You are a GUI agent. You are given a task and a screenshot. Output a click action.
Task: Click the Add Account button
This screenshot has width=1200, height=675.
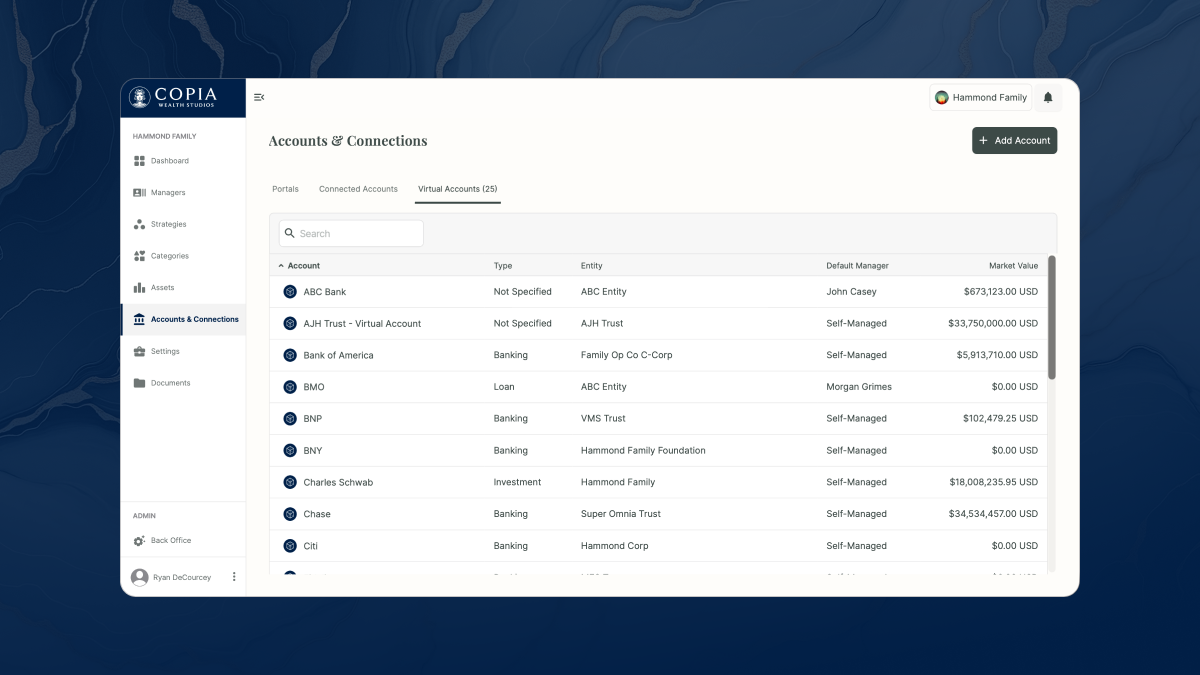(x=1014, y=141)
